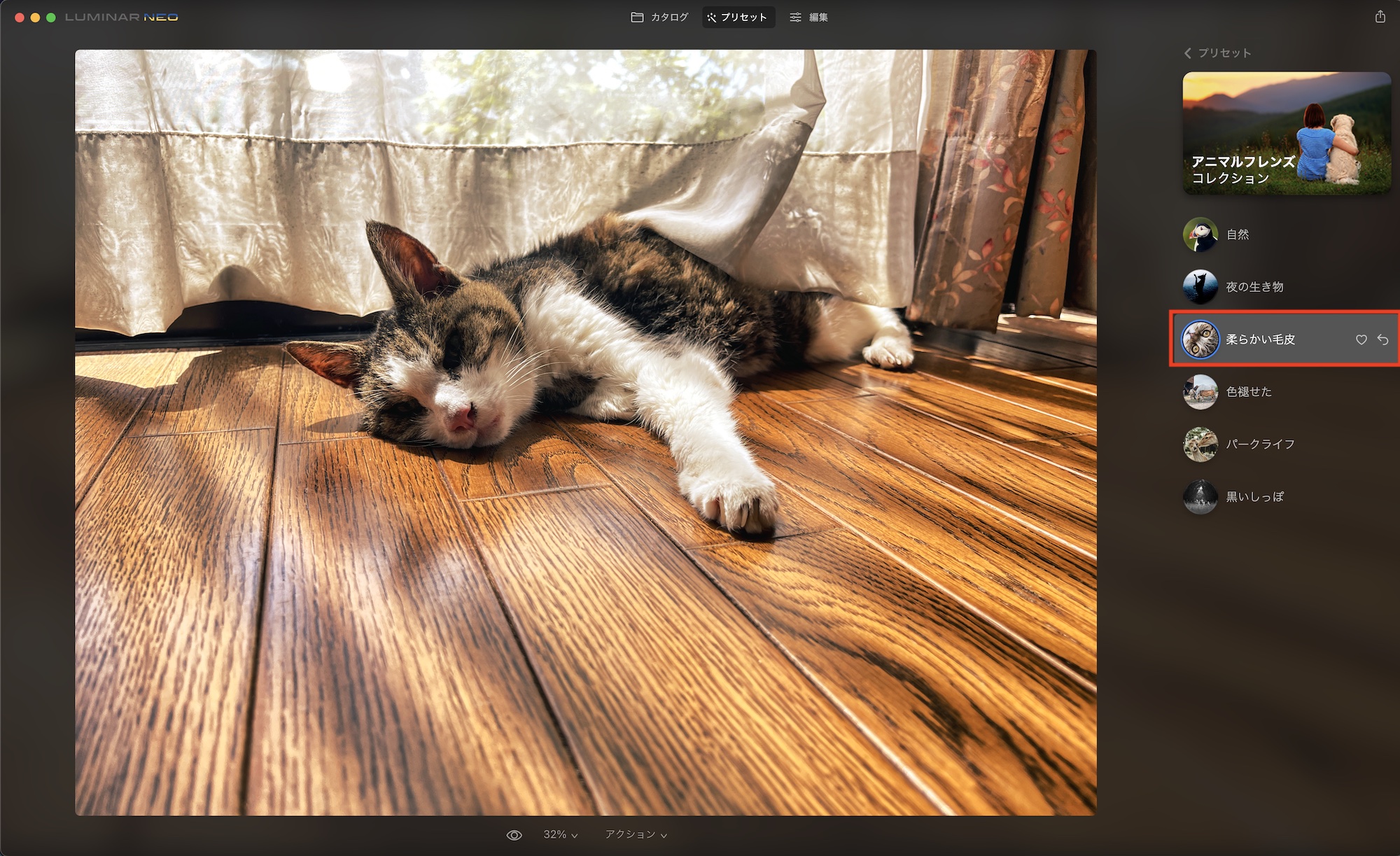
Task: Switch to the カタログ catalog tab
Action: (659, 17)
